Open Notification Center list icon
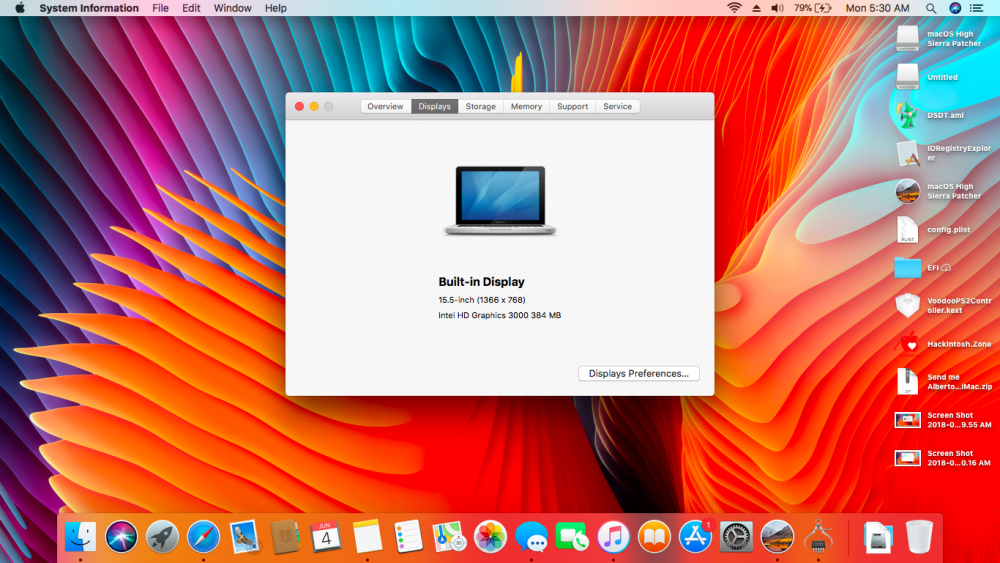The image size is (1000, 563). 976,8
